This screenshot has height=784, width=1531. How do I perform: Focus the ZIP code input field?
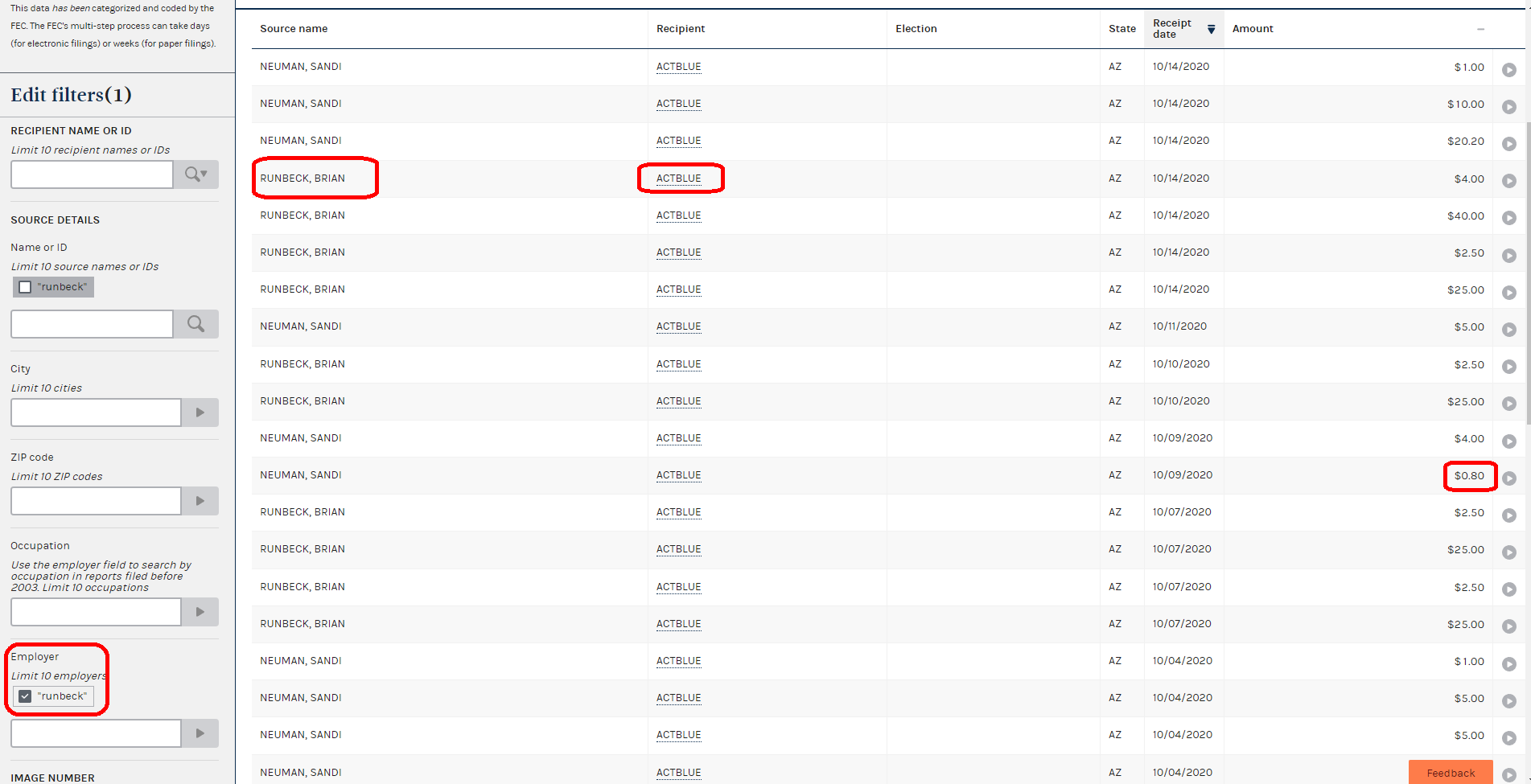coord(96,501)
